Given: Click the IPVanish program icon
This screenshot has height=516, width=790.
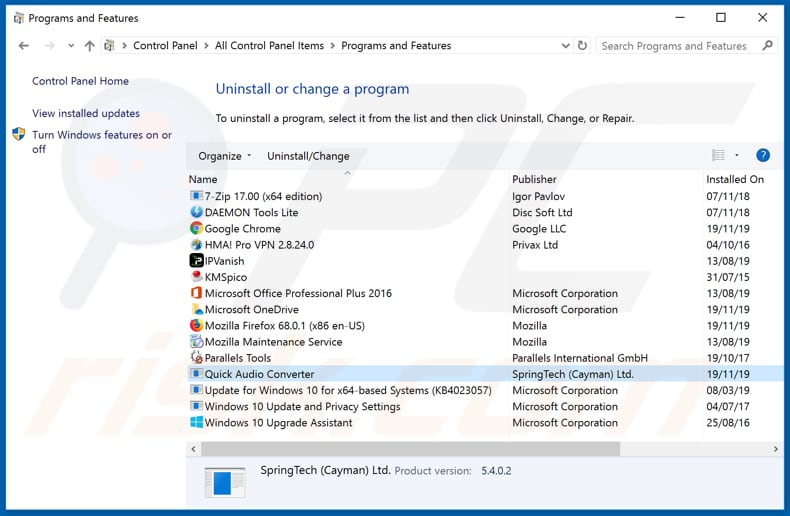Looking at the screenshot, I should point(196,261).
